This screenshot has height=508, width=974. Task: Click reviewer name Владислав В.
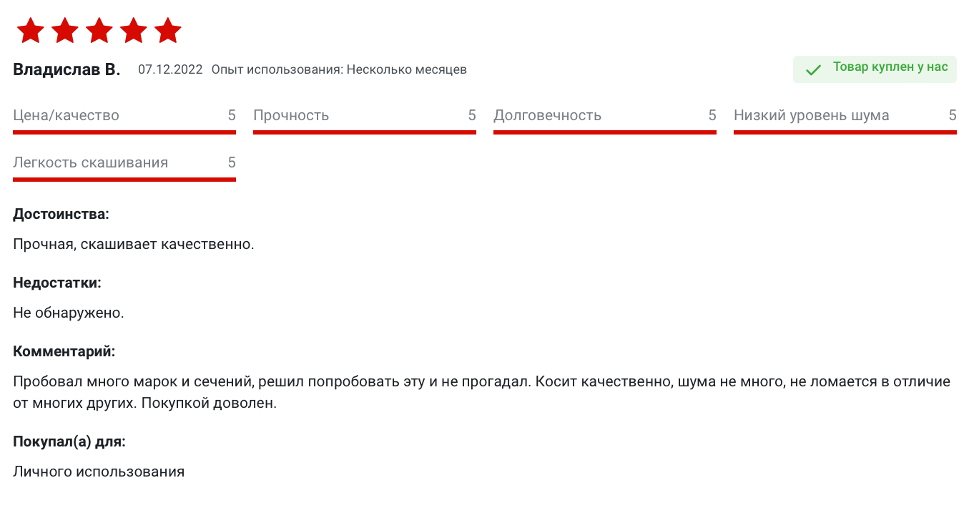click(x=66, y=69)
